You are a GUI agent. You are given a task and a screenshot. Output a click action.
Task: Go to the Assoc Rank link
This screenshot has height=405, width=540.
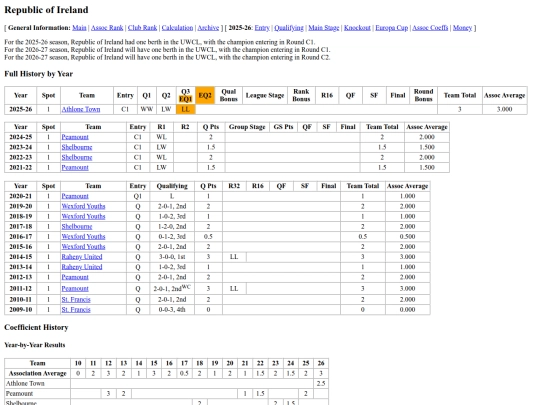pyautogui.click(x=107, y=28)
